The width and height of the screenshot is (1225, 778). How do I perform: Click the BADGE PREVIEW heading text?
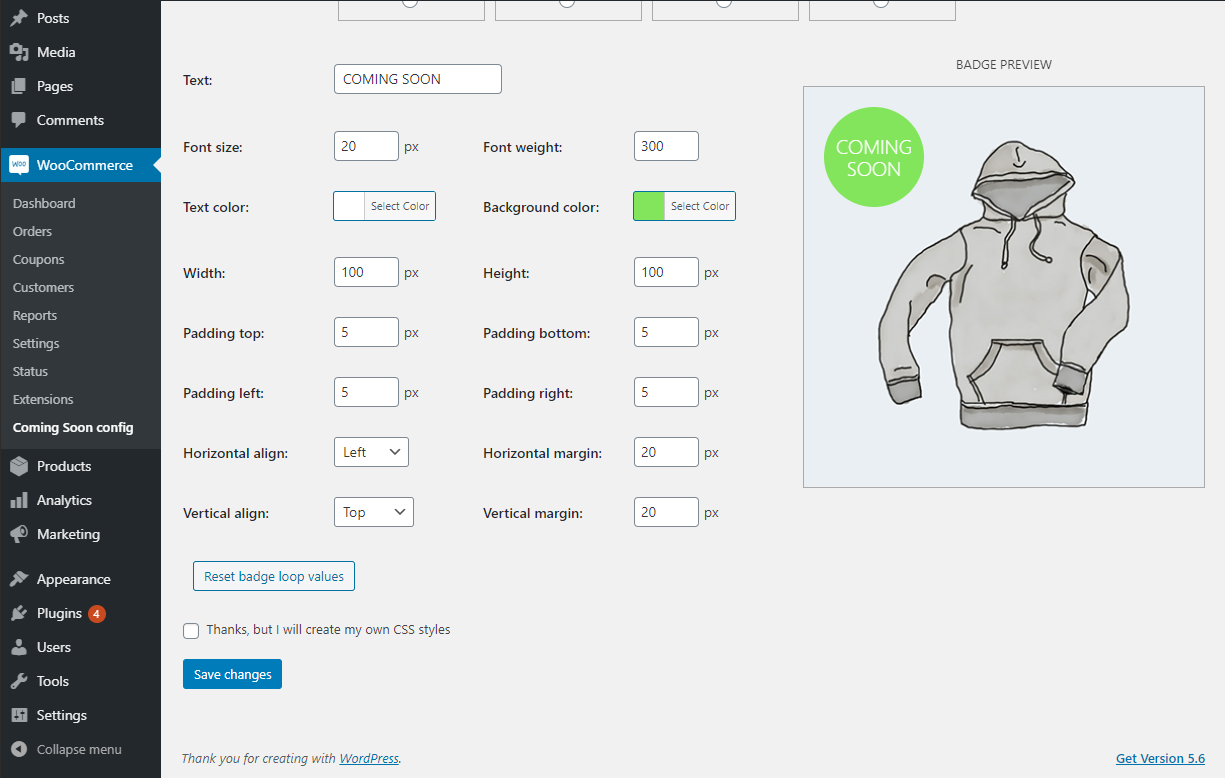pos(1004,64)
